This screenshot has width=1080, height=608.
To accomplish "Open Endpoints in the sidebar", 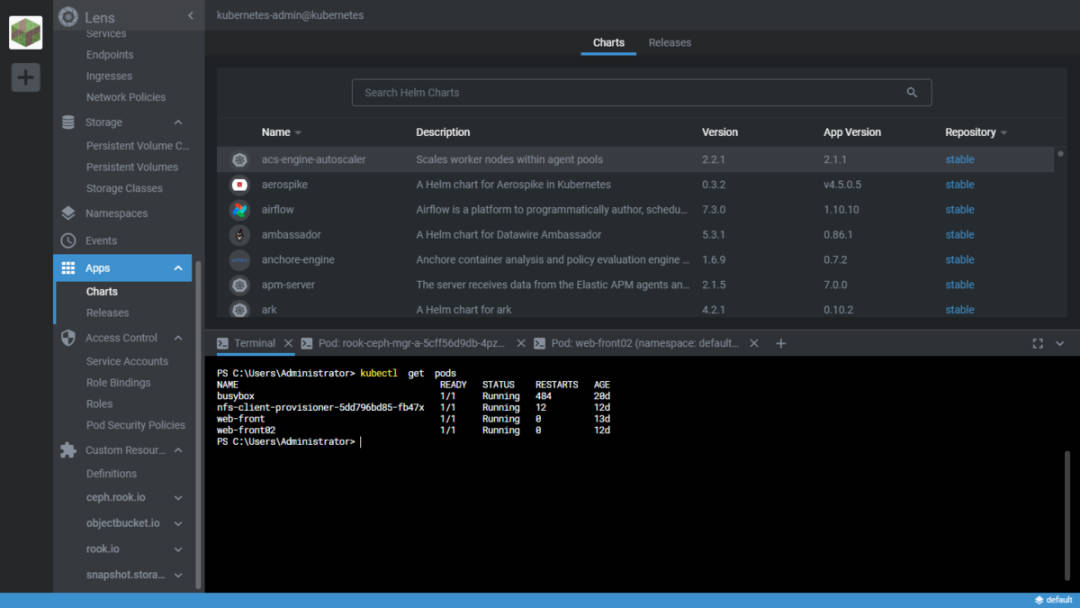I will coord(110,54).
